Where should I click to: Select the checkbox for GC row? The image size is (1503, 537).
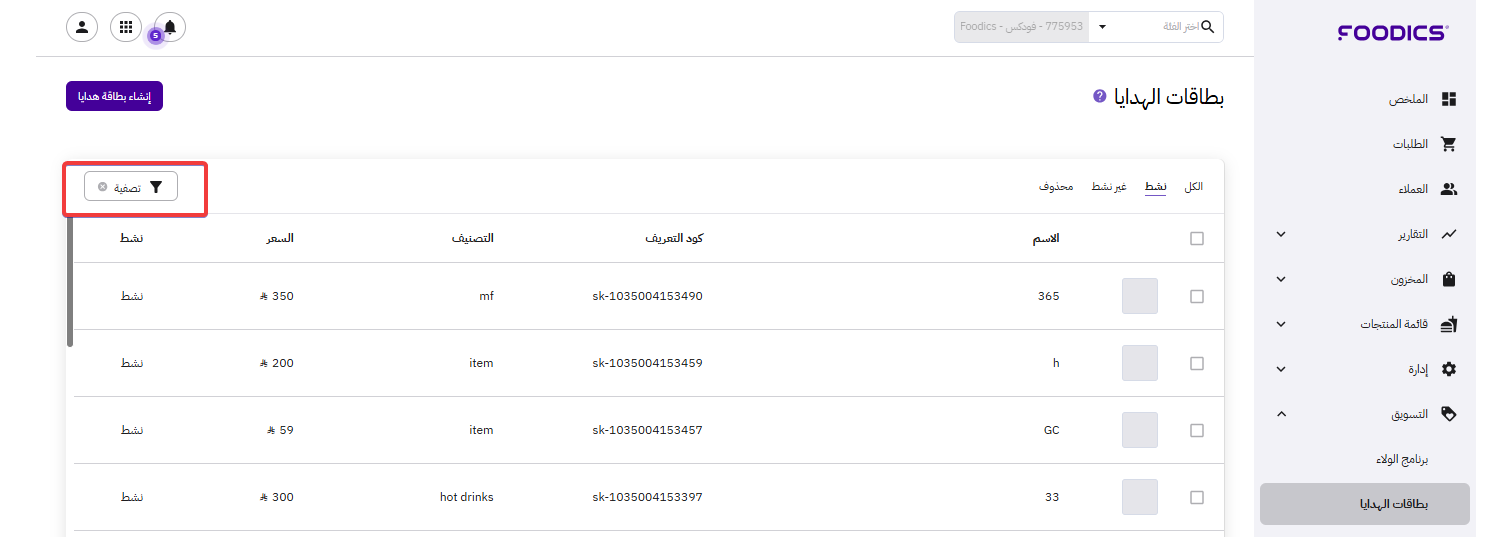[1197, 430]
